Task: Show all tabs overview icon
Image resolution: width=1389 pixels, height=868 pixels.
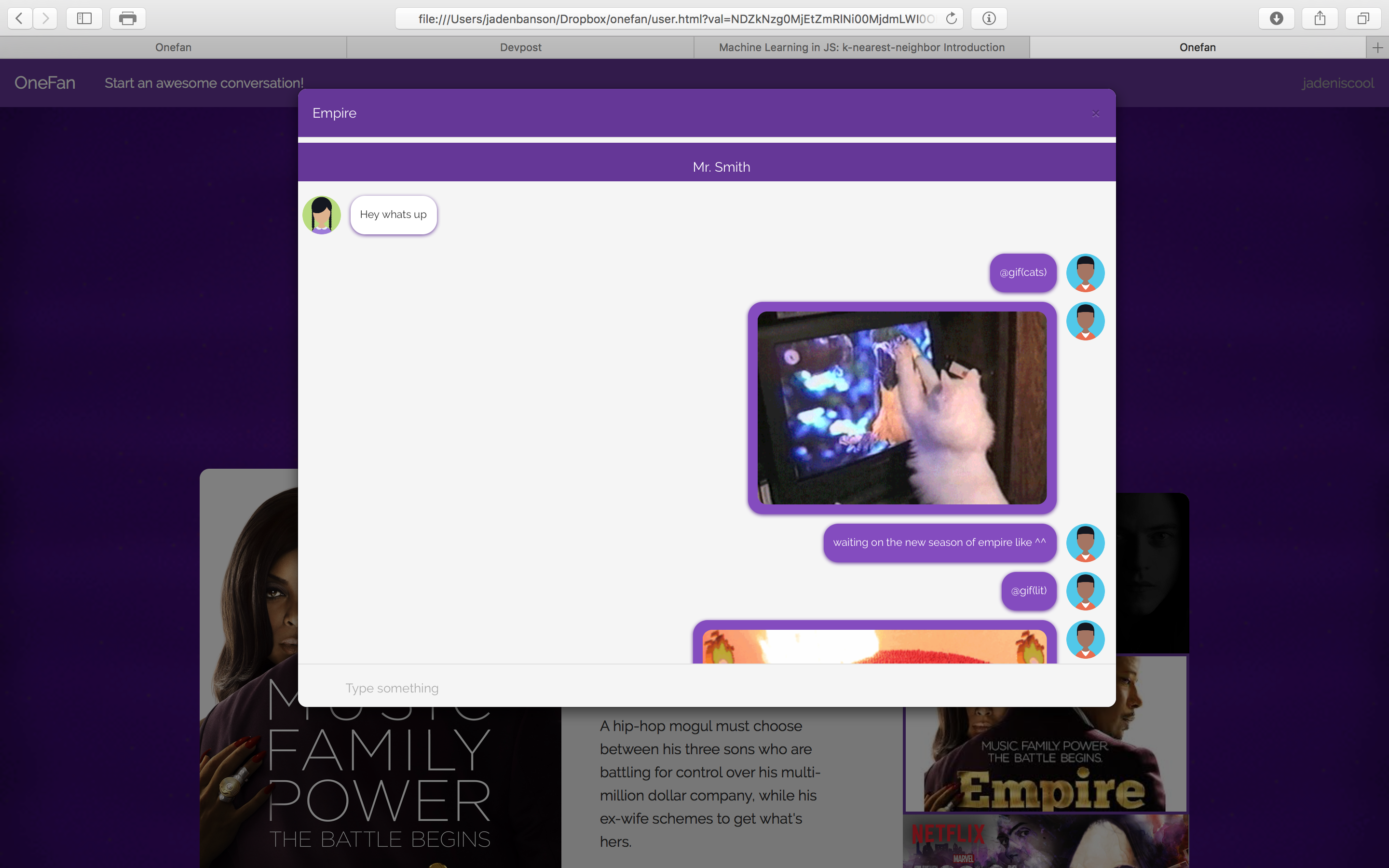Action: click(1363, 18)
